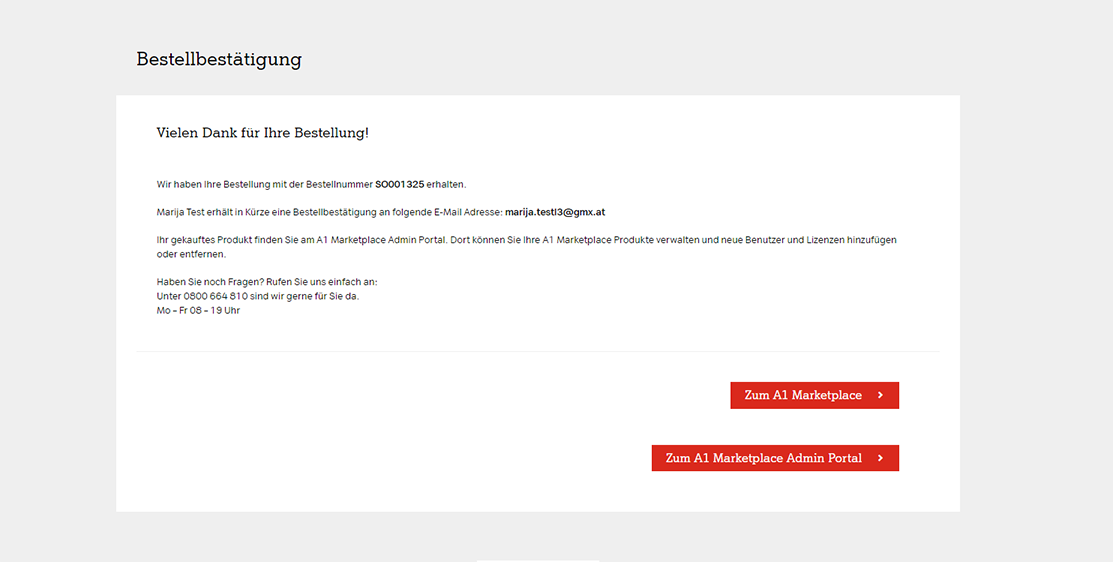Click the phone number line Unter 0800 664 810
This screenshot has width=1113, height=562.
tap(258, 296)
